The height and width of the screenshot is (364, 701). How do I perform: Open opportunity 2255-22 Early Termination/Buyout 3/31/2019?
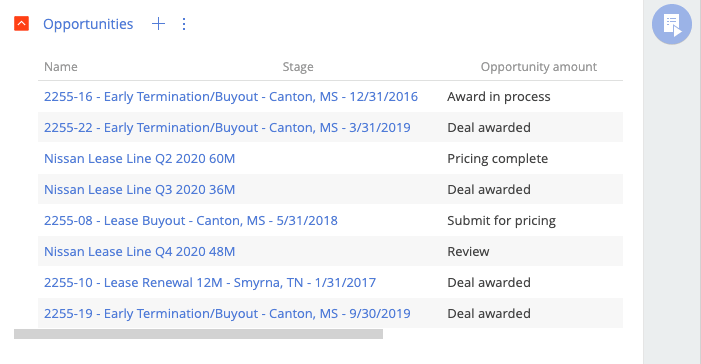227,127
